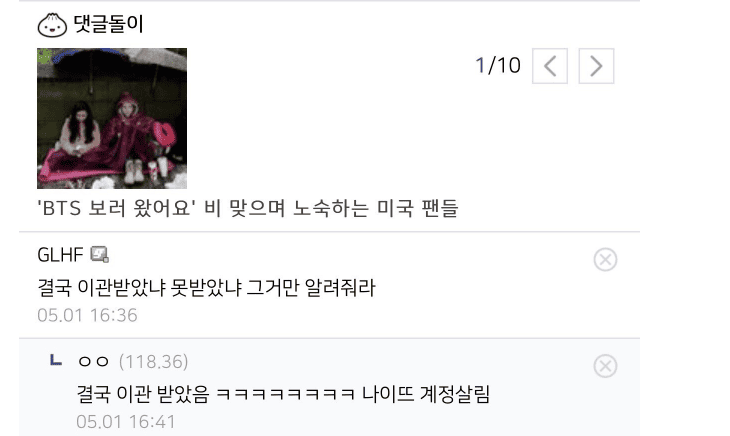Image resolution: width=730 pixels, height=436 pixels.
Task: Open headline 'BTS 보러 왔어요' link
Action: pyautogui.click(x=248, y=208)
